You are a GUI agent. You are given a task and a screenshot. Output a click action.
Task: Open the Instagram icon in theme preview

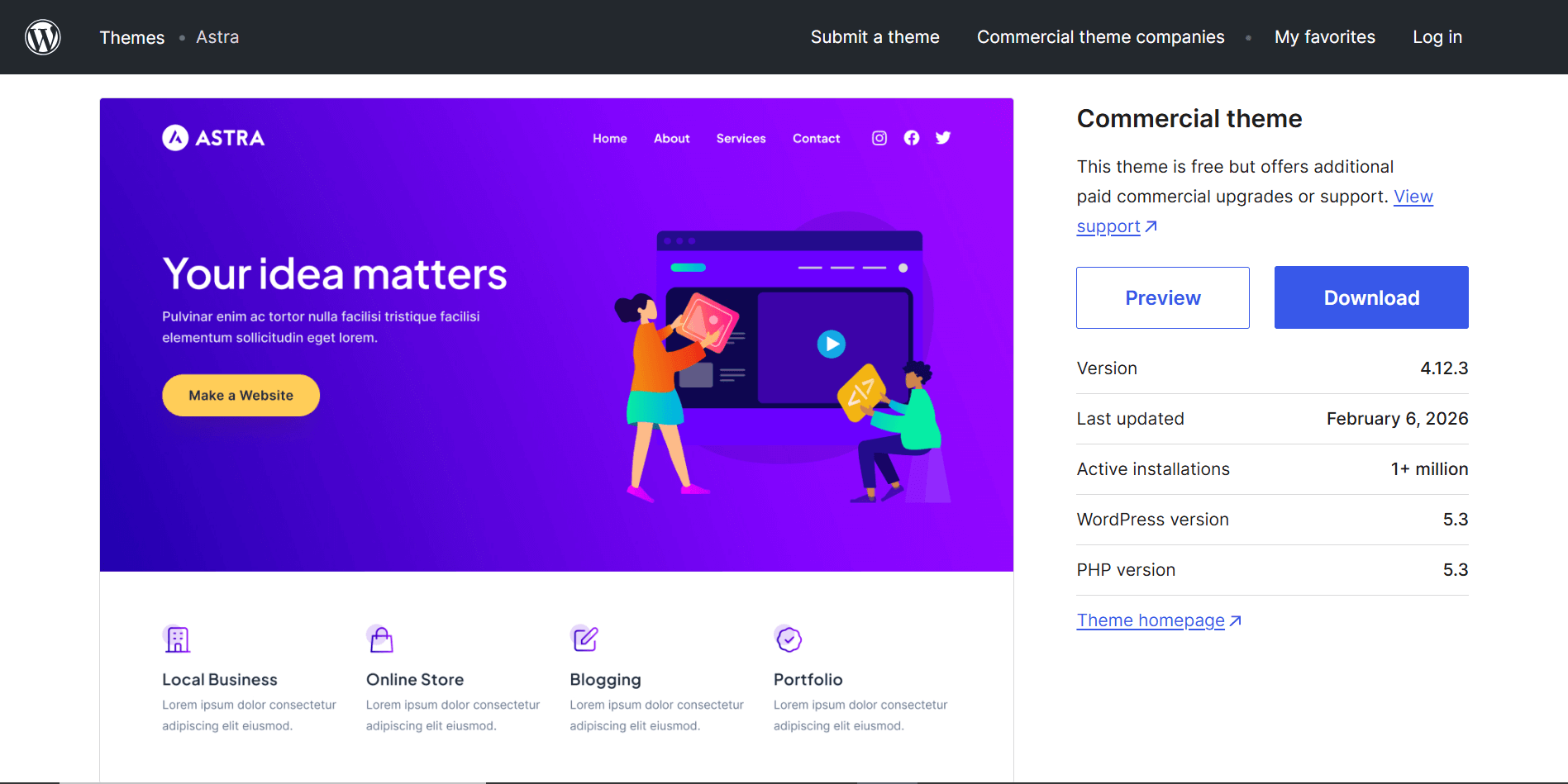click(x=879, y=138)
